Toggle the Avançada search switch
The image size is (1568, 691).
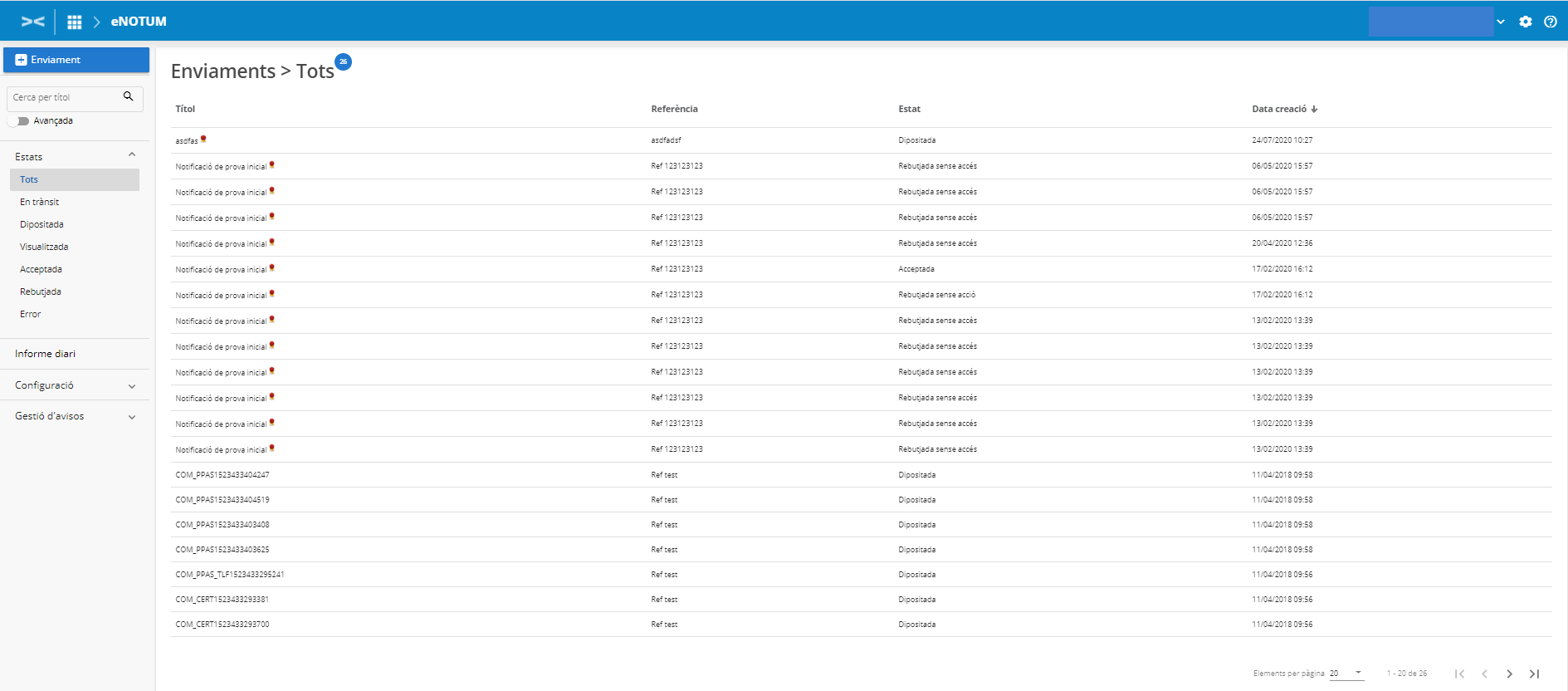tap(18, 121)
